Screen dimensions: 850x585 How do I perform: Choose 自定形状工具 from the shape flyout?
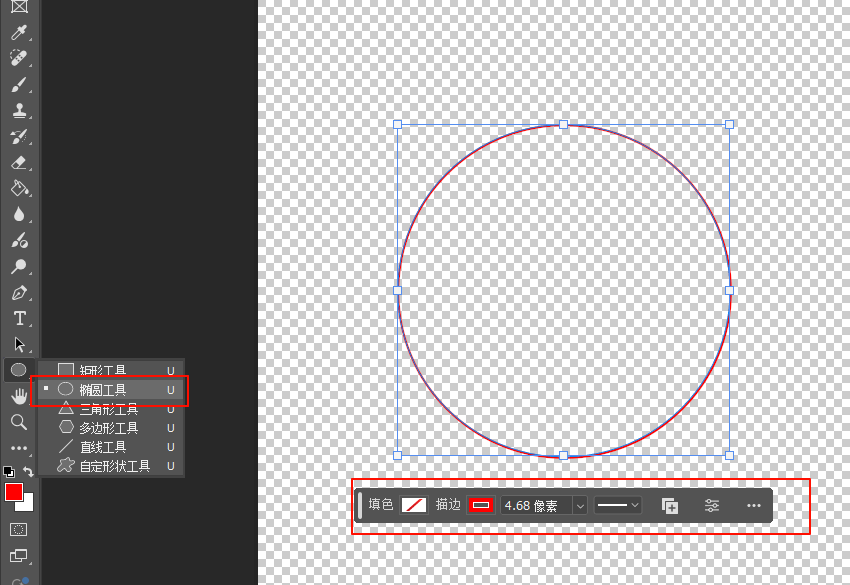(x=115, y=466)
